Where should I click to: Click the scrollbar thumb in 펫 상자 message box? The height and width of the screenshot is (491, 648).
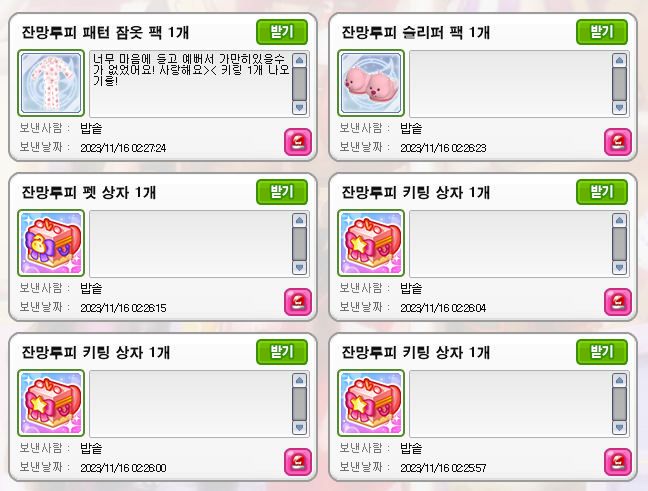300,244
